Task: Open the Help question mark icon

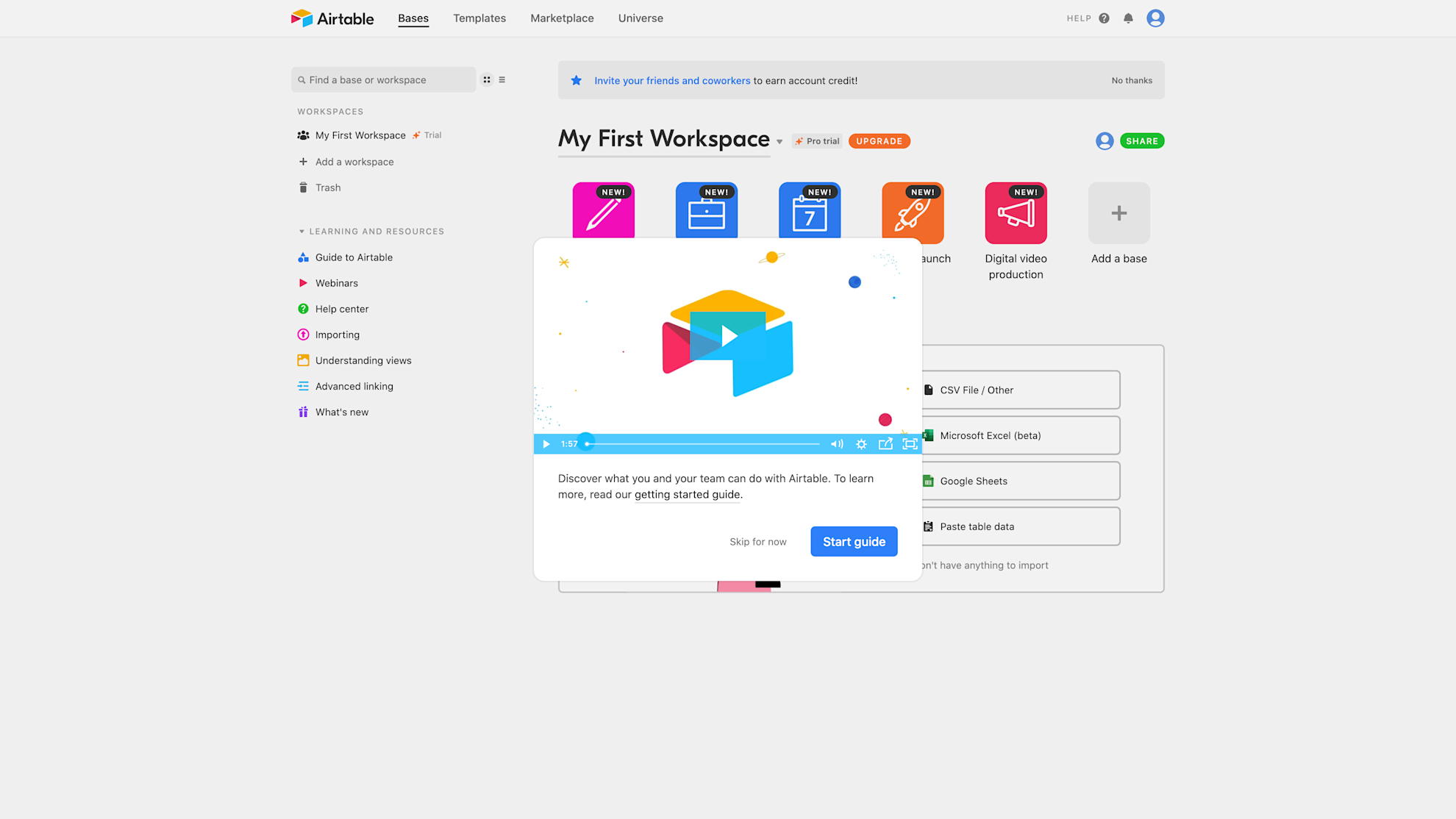Action: 1104,18
